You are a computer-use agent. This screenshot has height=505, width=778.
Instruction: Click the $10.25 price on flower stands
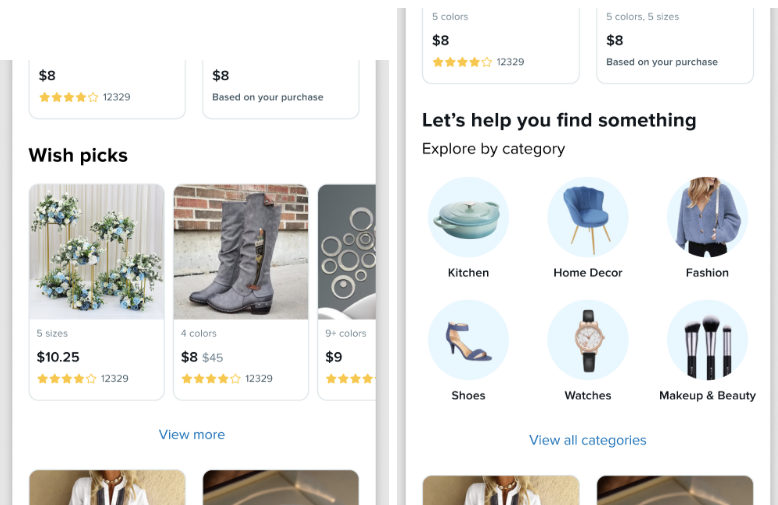[58, 357]
